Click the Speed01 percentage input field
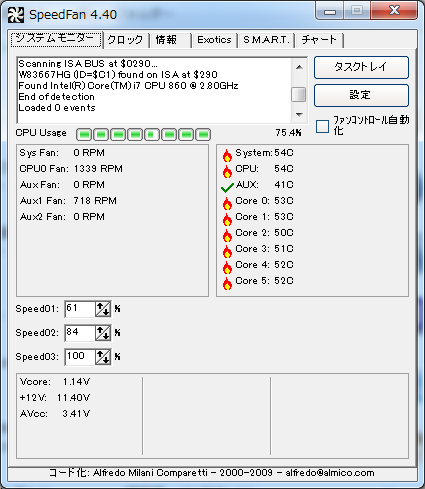425x489 pixels. tap(80, 309)
